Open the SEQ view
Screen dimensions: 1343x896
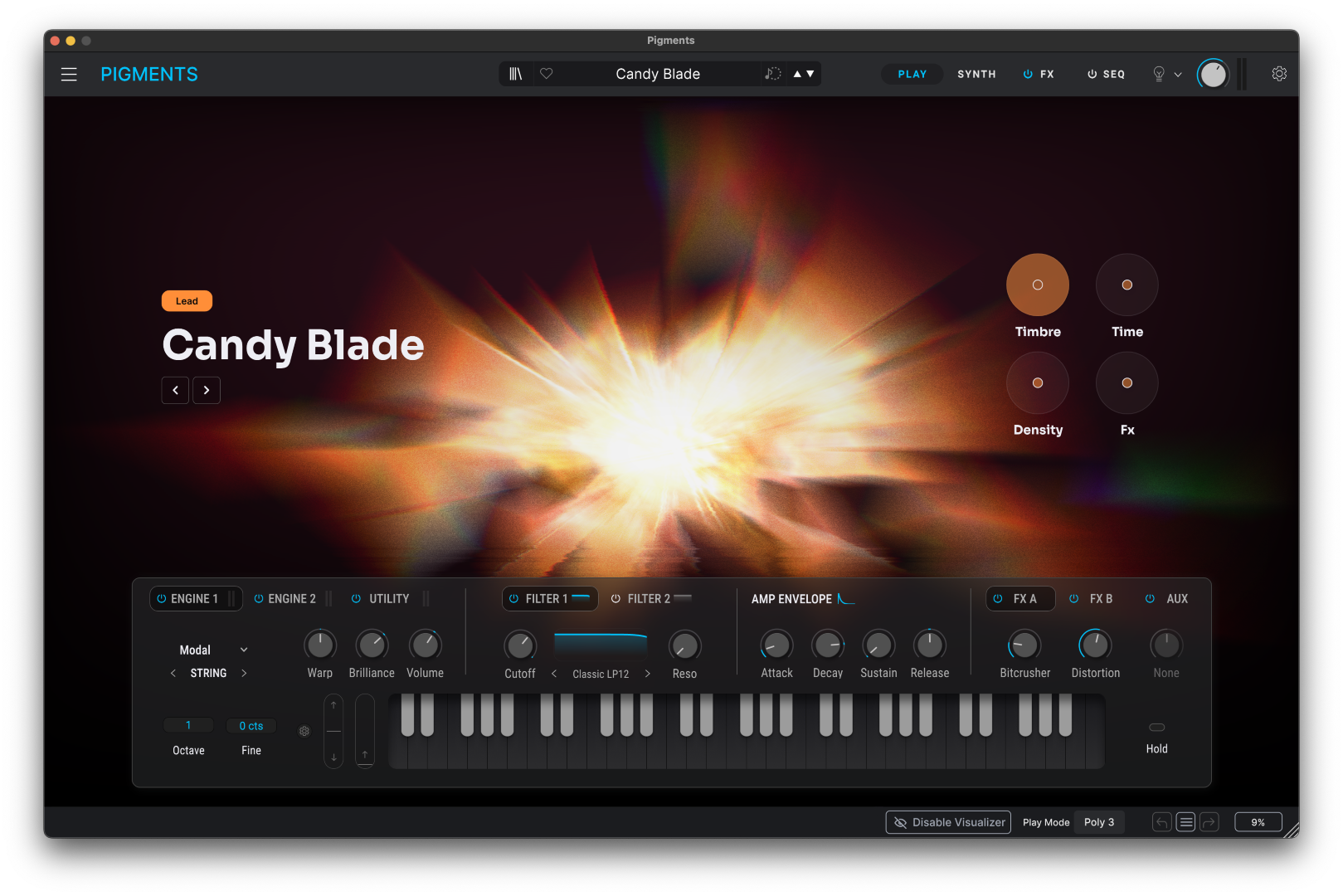coord(1114,74)
